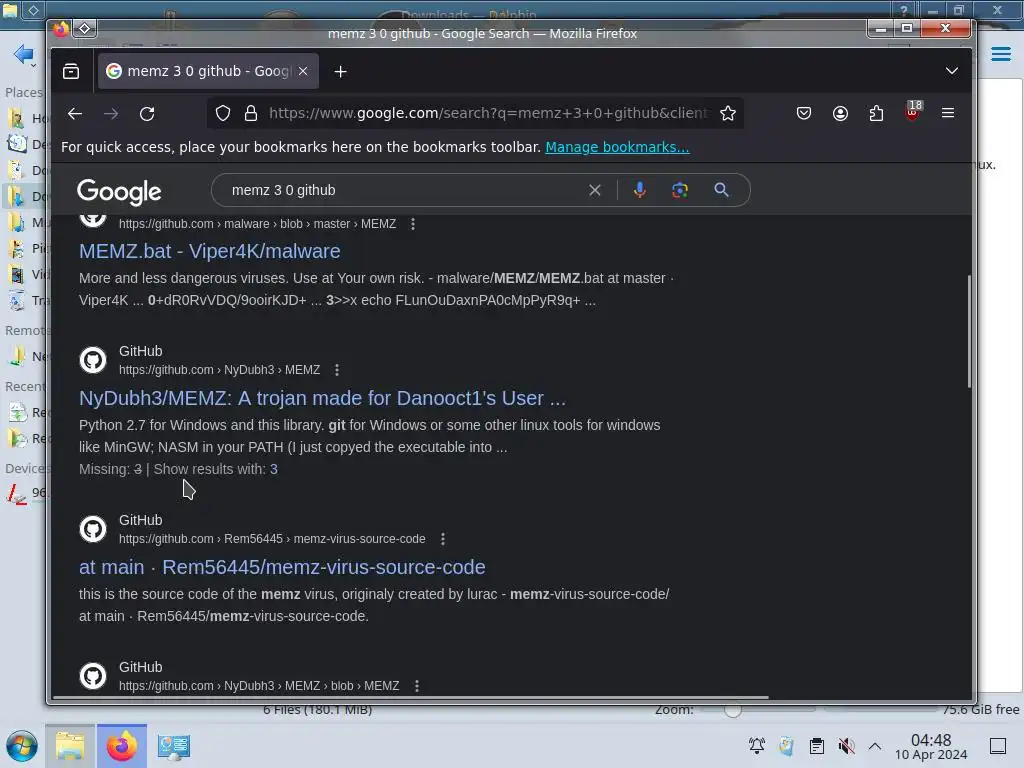The image size is (1024, 768).
Task: Open Firefox account icon
Action: click(x=840, y=114)
